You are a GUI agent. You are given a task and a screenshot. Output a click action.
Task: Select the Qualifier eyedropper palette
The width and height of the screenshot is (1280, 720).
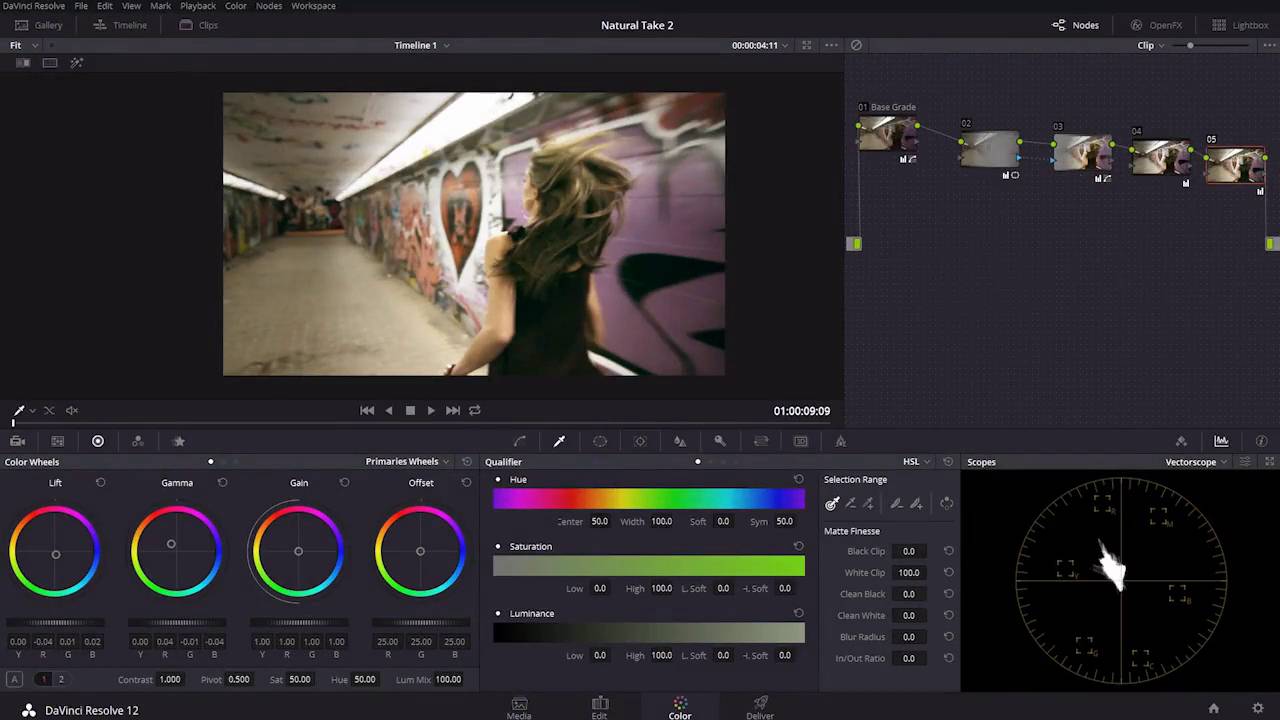point(559,441)
